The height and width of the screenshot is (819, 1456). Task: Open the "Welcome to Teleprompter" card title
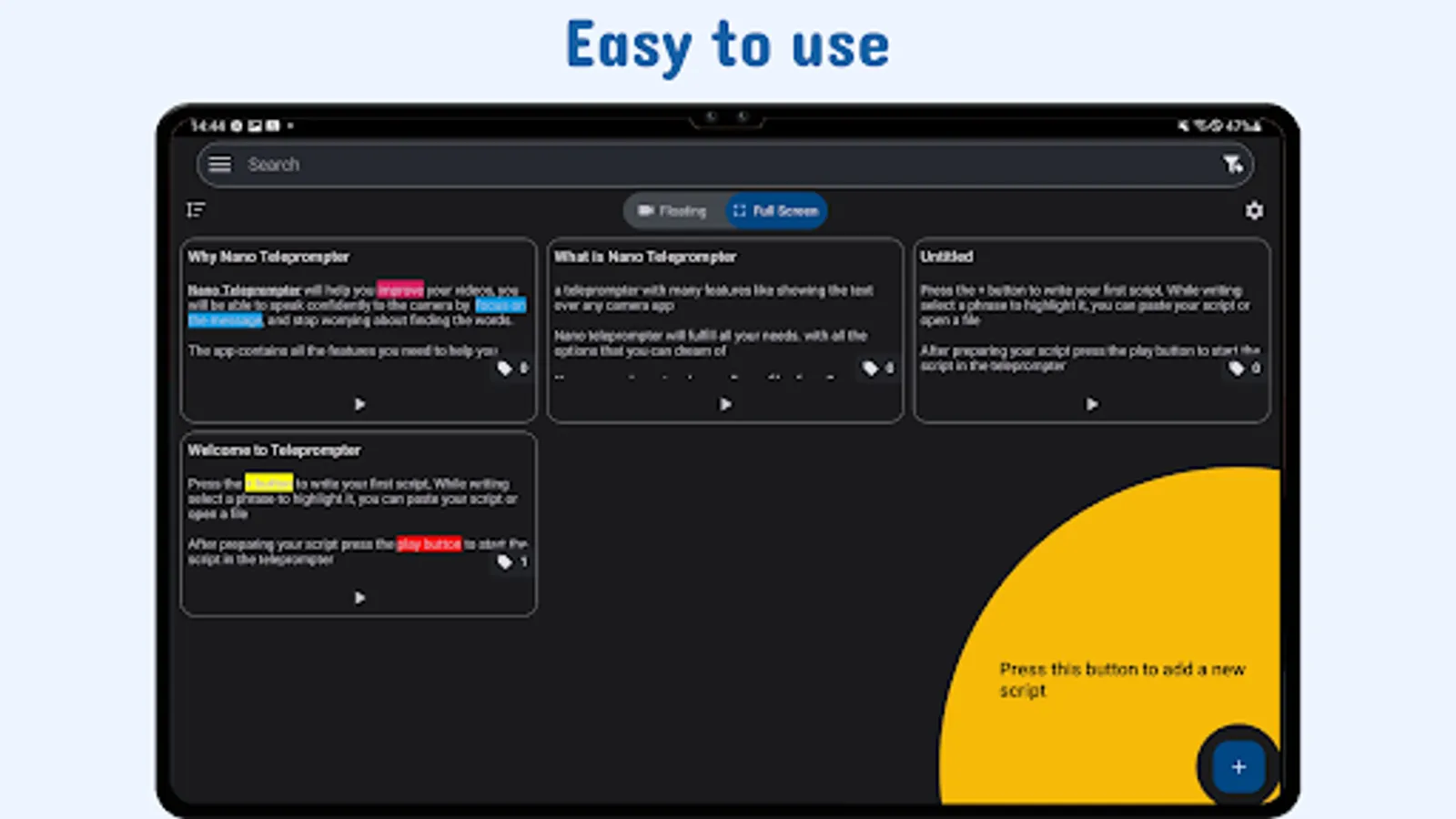click(274, 450)
